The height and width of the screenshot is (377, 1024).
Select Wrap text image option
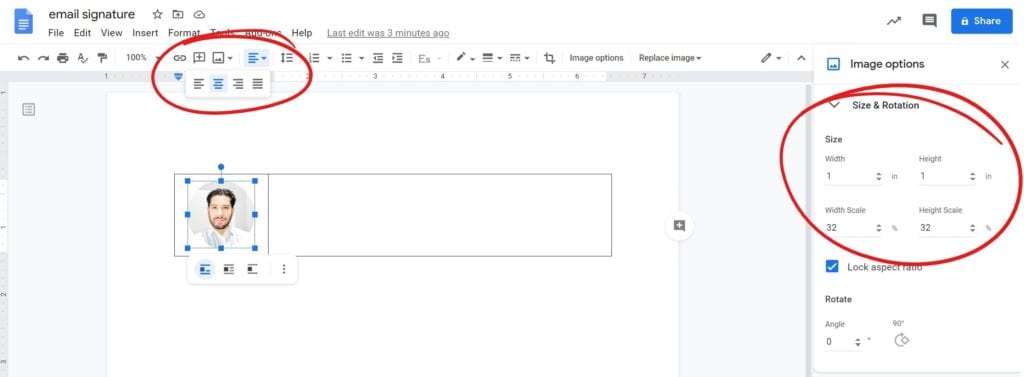[x=229, y=269]
